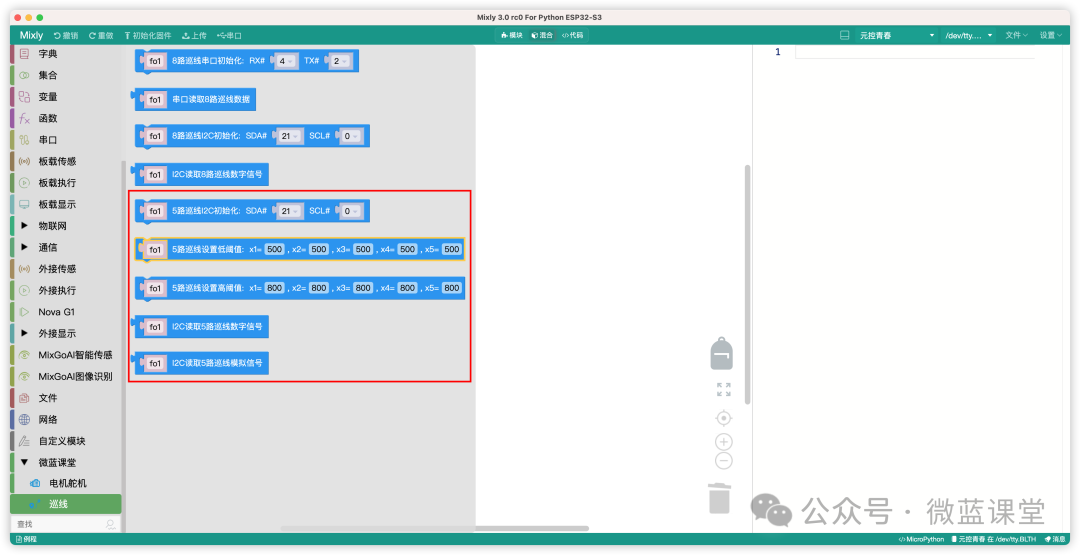
Task: Select the I2C读取8路巡线数字信号 block
Action: [200, 174]
